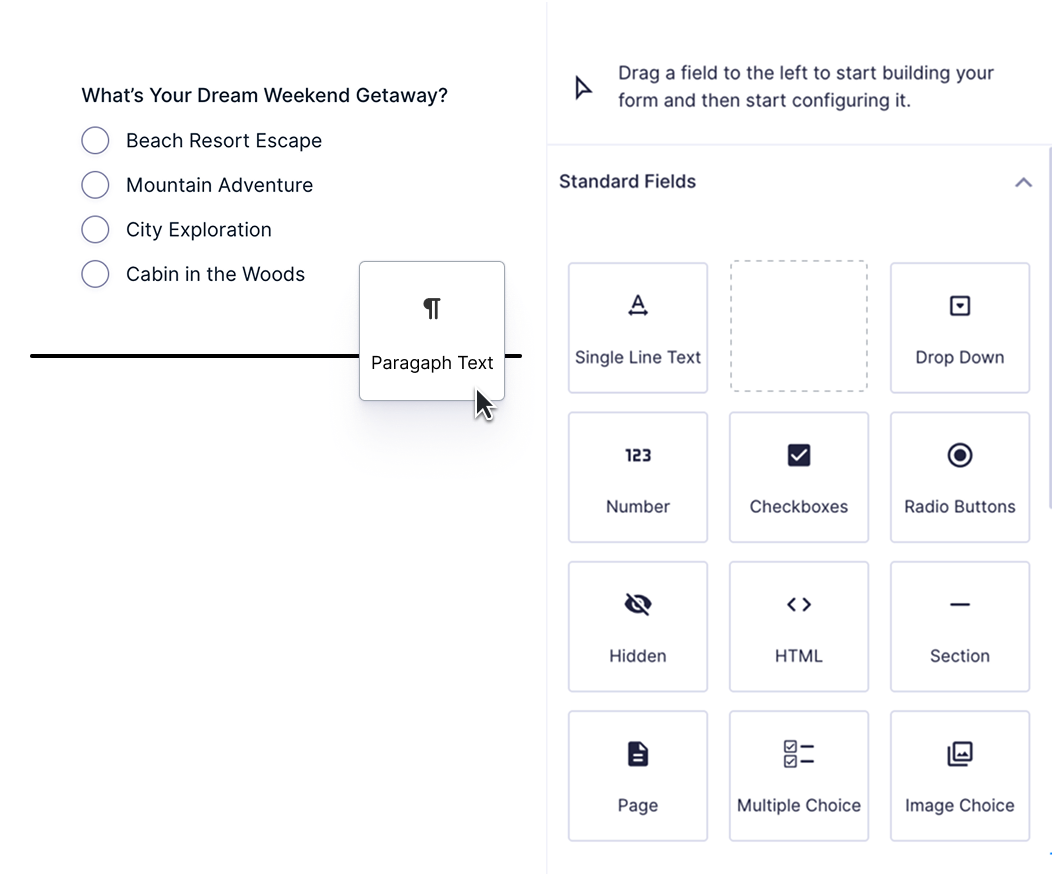The height and width of the screenshot is (875, 1064).
Task: Choose the Number field icon
Action: click(x=638, y=455)
